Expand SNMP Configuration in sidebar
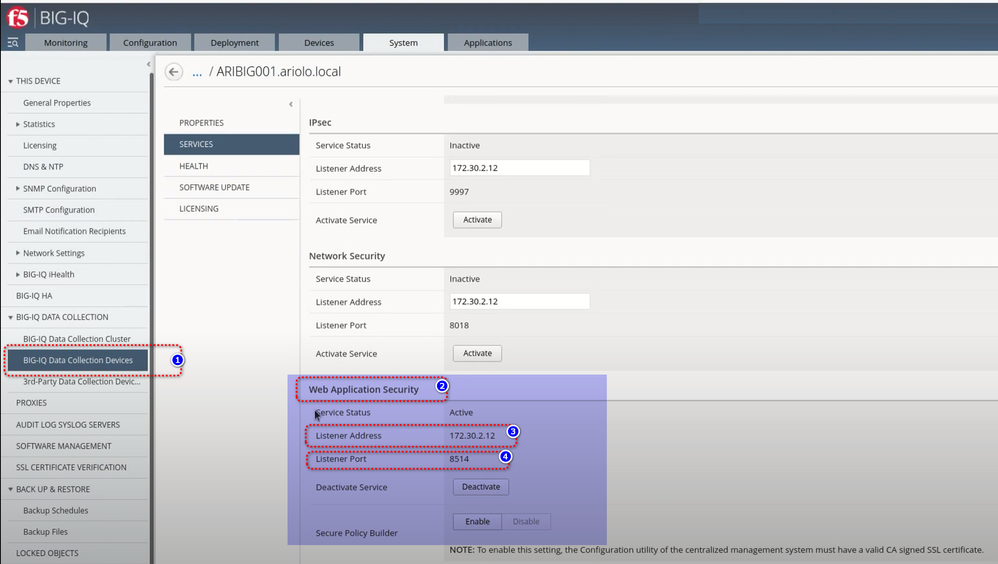Viewport: 998px width, 564px height. pyautogui.click(x=18, y=188)
